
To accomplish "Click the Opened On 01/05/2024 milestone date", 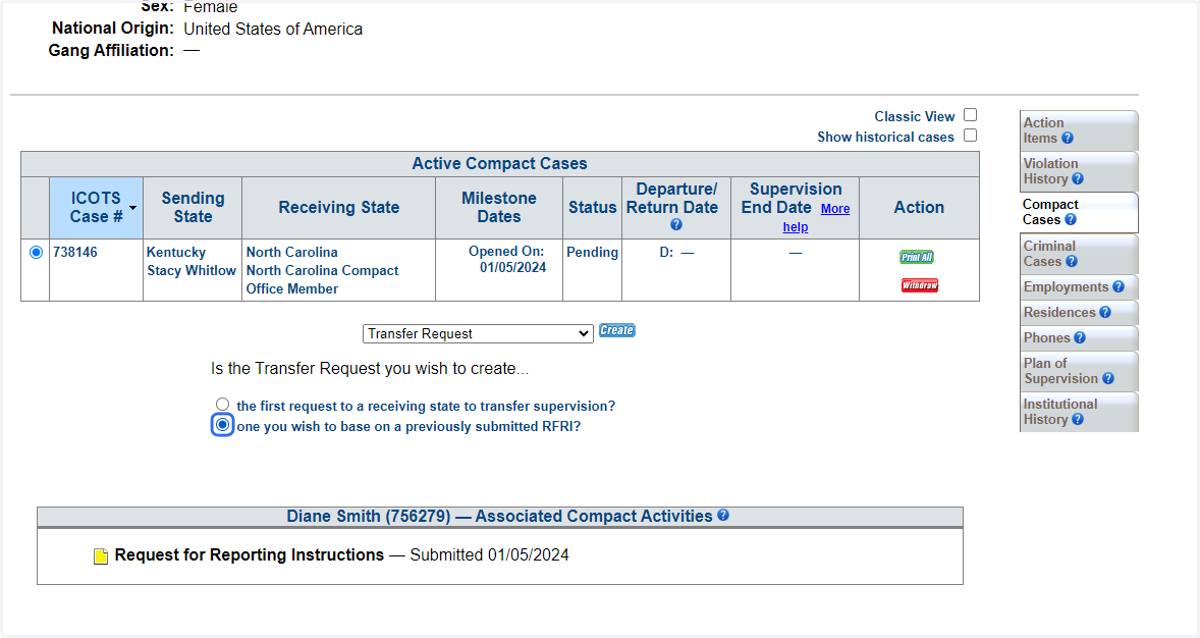I will coord(506,260).
